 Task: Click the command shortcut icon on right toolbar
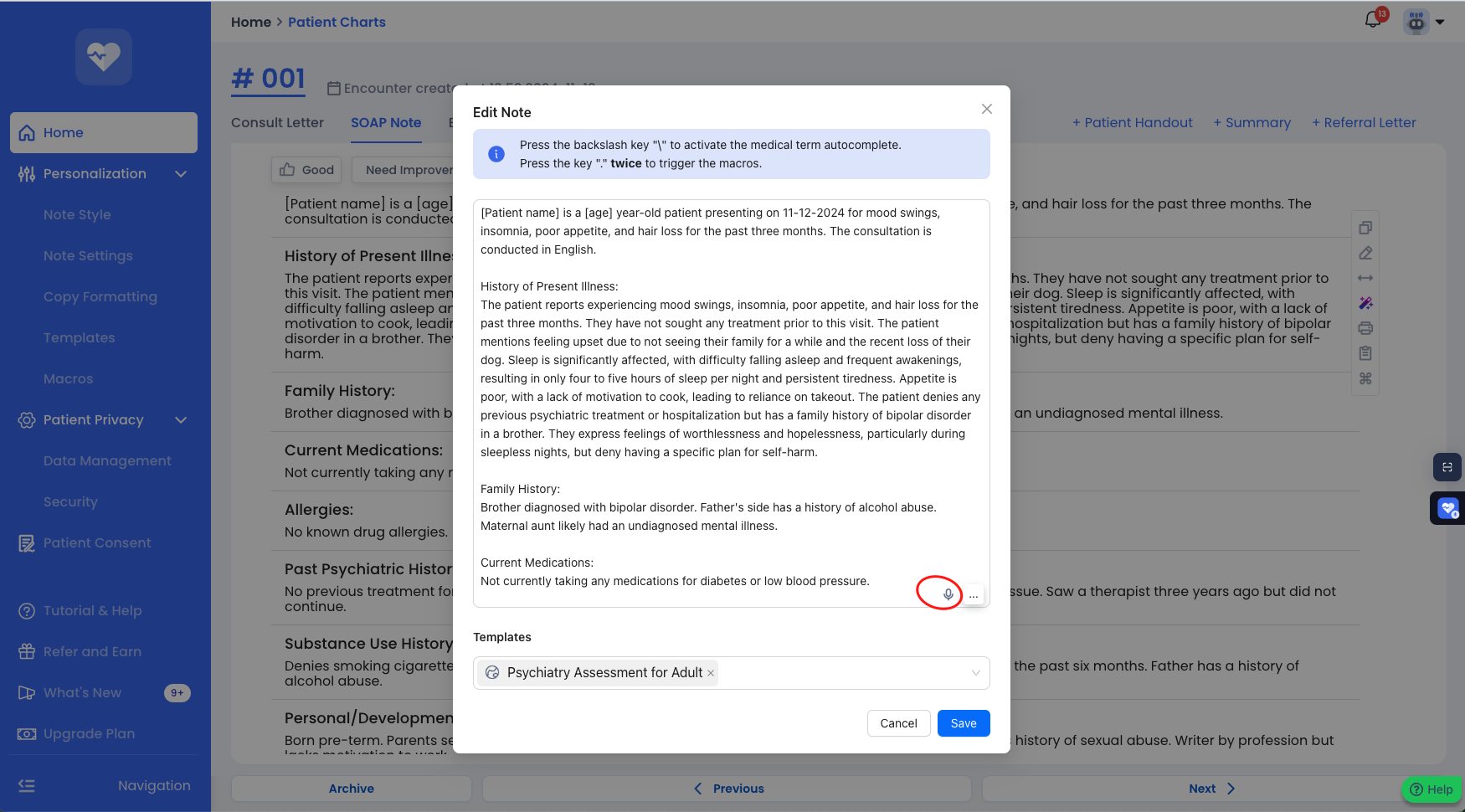pos(1365,378)
